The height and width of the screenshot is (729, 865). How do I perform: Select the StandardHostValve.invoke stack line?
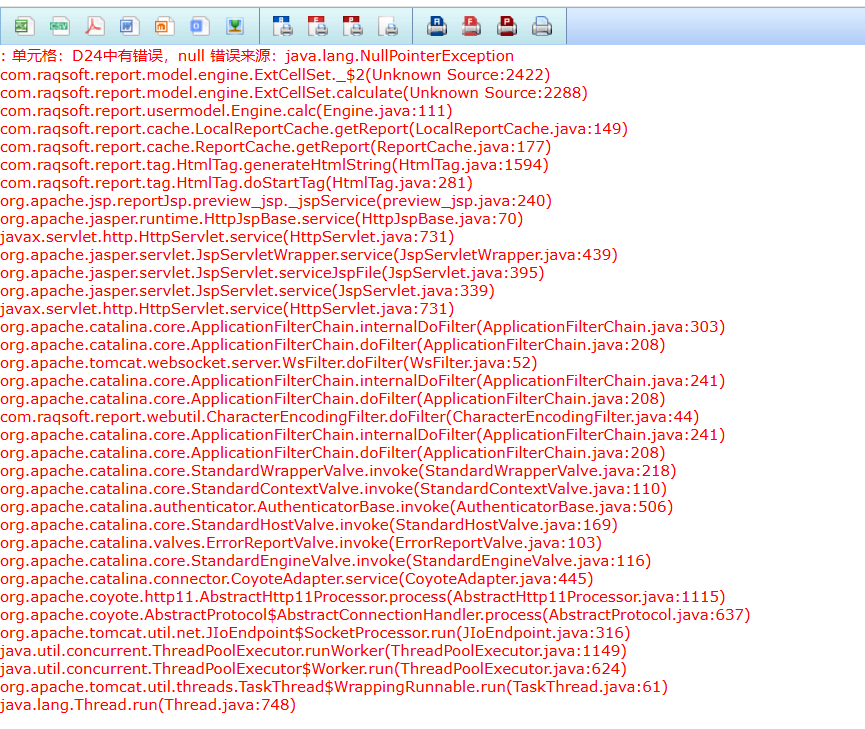(309, 525)
